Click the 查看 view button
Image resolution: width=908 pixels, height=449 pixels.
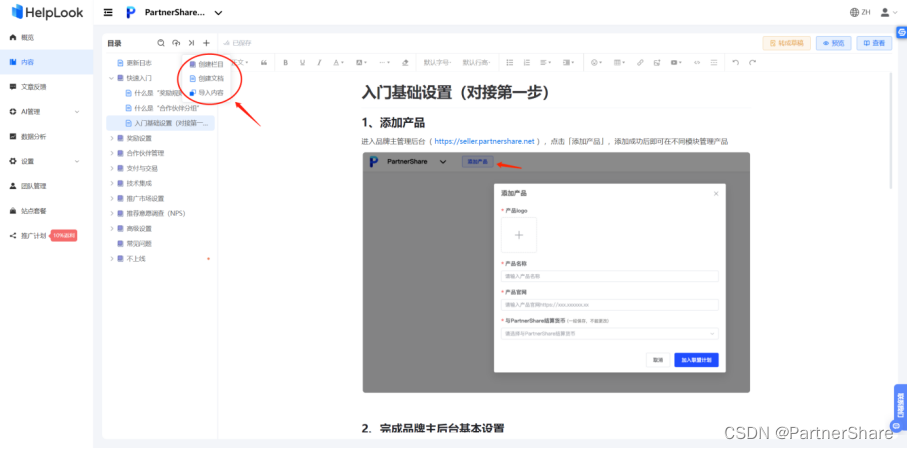(874, 43)
